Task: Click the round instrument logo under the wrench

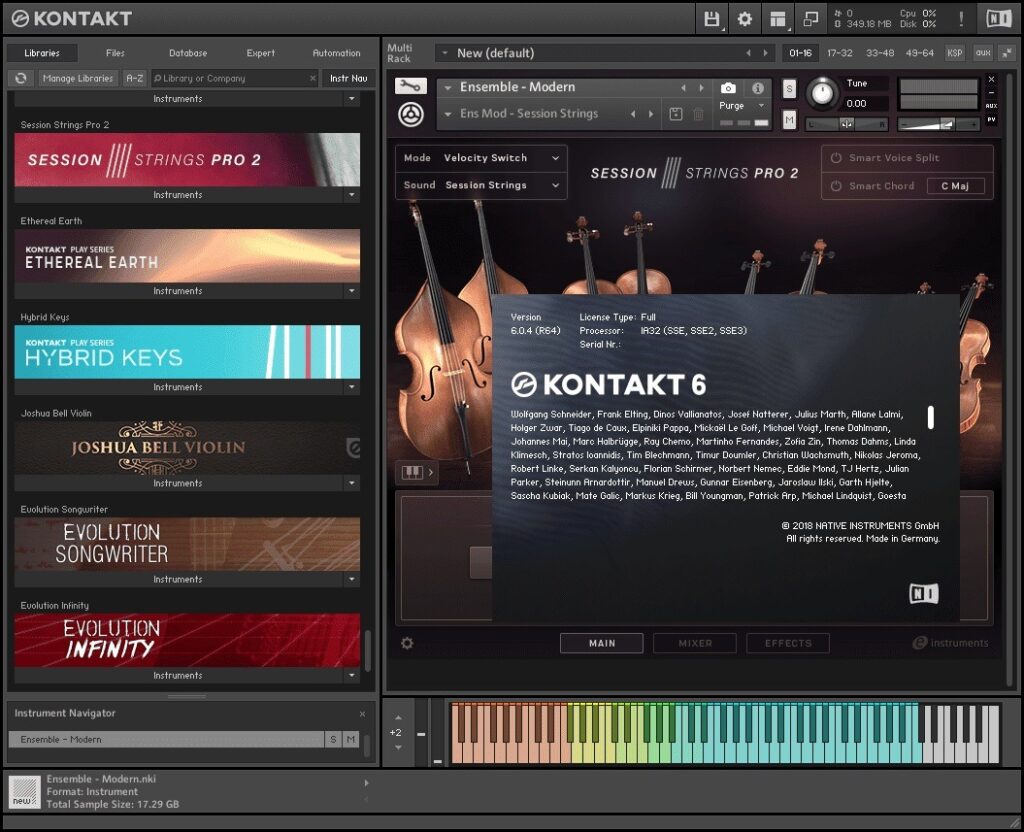Action: click(x=411, y=114)
